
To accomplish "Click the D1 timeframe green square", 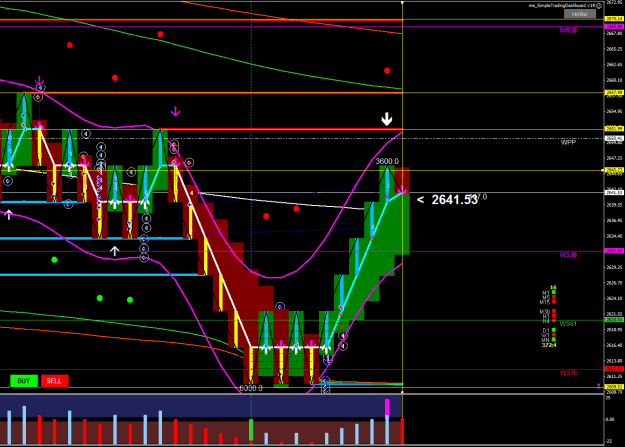I will [x=554, y=330].
